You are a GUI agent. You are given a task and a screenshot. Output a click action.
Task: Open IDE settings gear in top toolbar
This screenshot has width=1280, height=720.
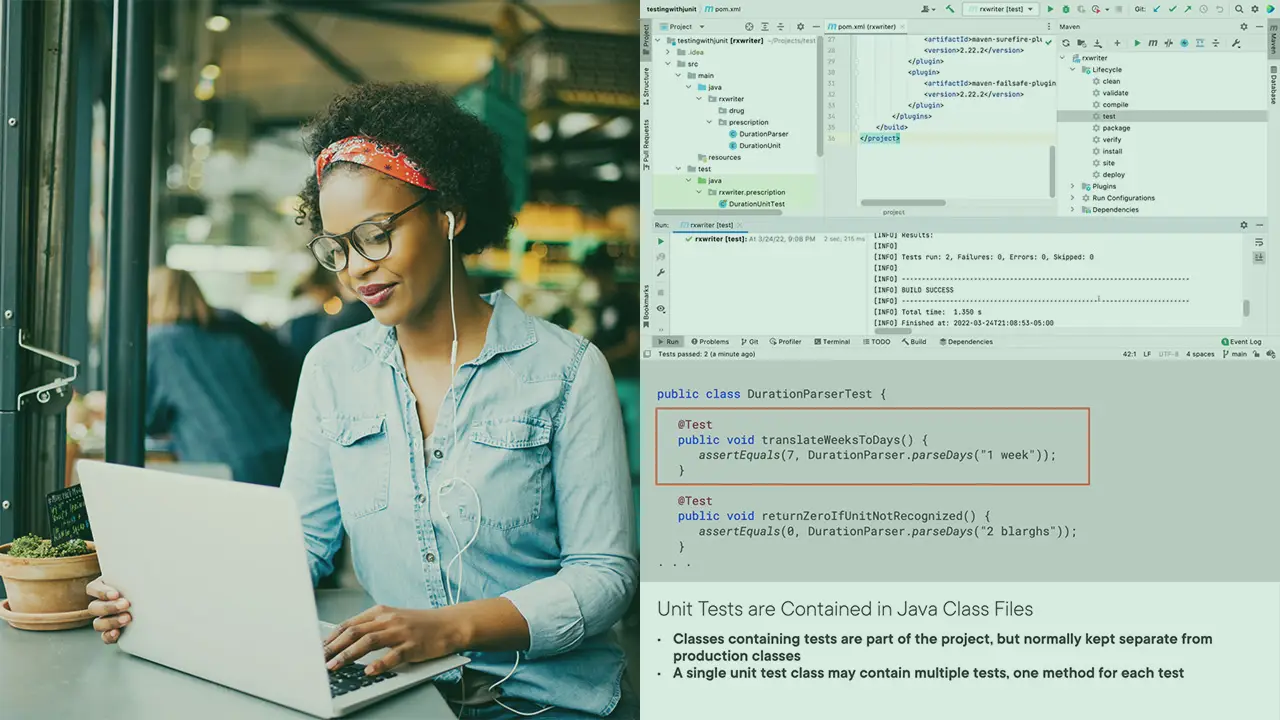point(1254,9)
